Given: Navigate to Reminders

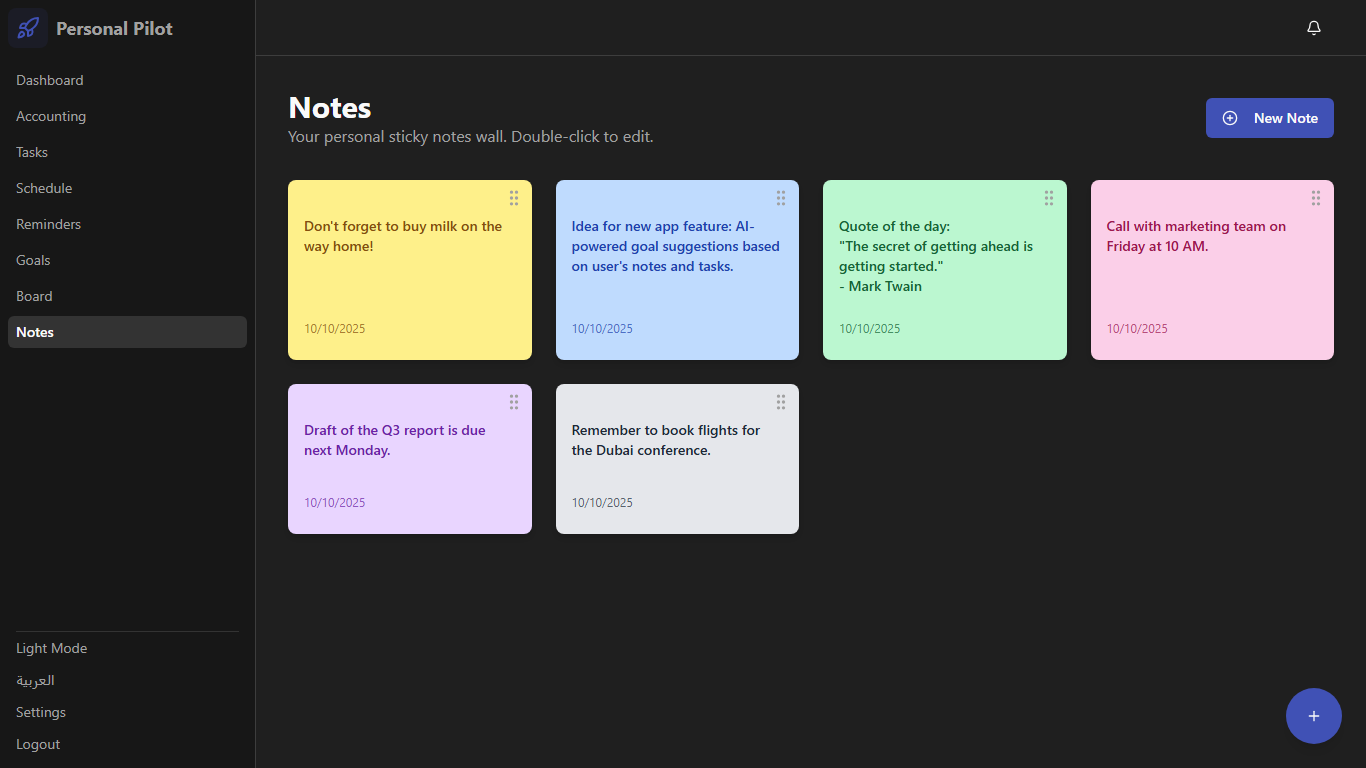Looking at the screenshot, I should click(x=49, y=224).
